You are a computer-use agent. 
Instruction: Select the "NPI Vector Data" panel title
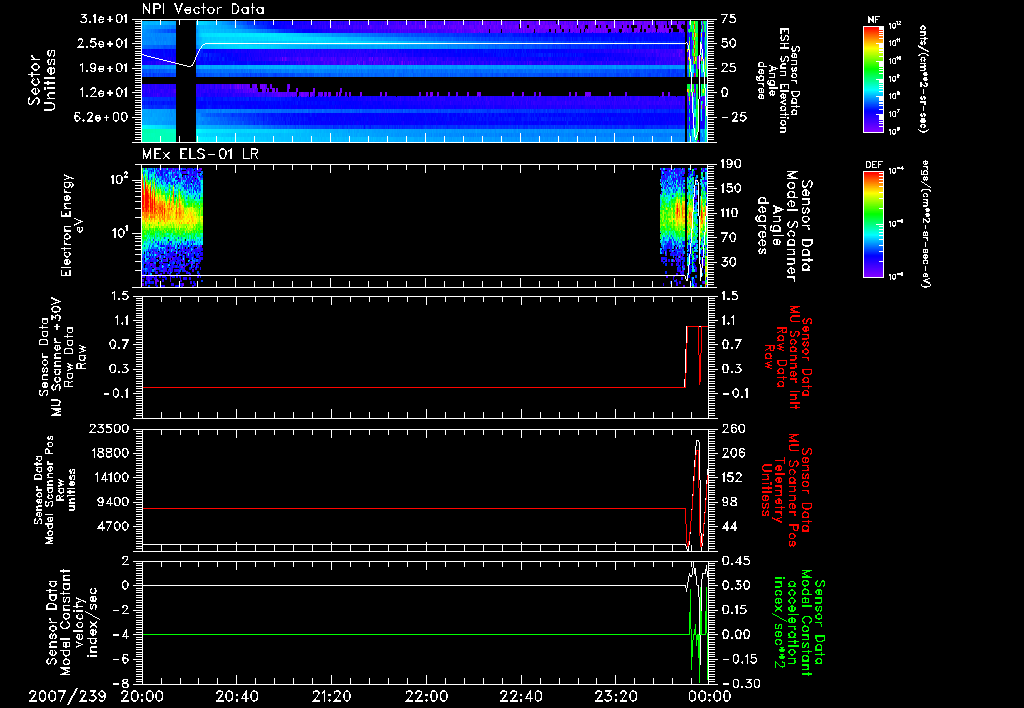[203, 9]
